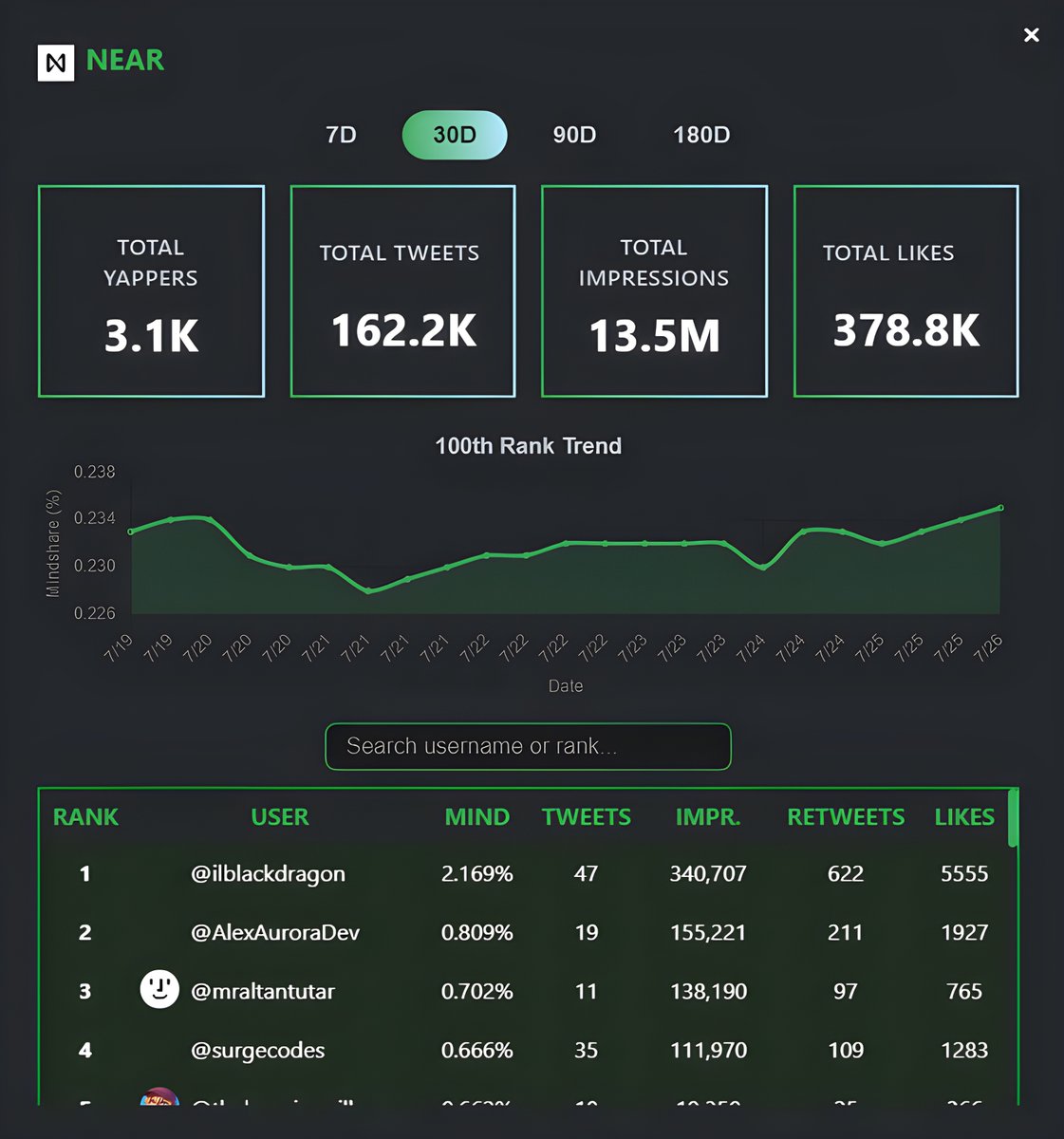This screenshot has width=1064, height=1139.
Task: Click the Total Impressions 13.5M card
Action: (654, 291)
